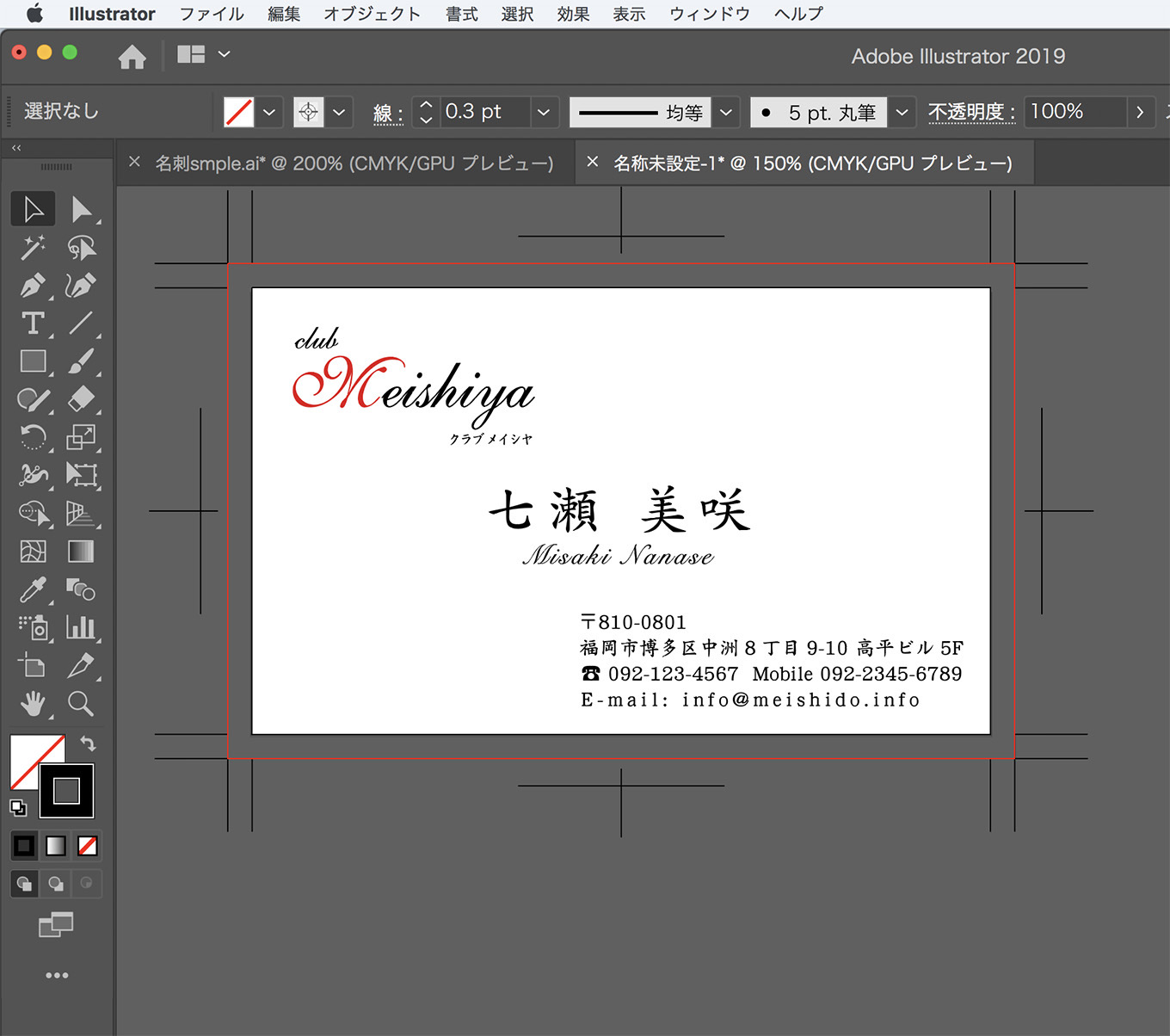Select the Curvature tool
The width and height of the screenshot is (1170, 1036).
pos(82,286)
